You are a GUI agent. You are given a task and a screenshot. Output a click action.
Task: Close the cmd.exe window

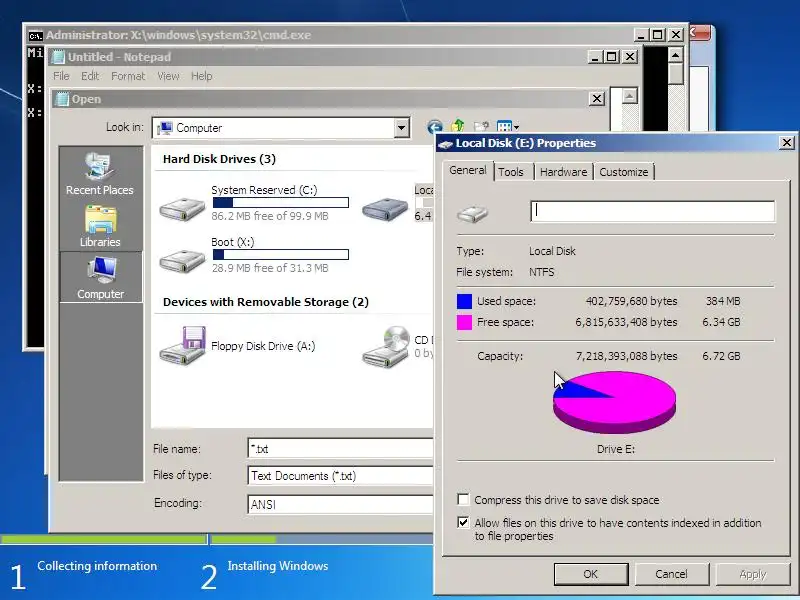tap(676, 35)
